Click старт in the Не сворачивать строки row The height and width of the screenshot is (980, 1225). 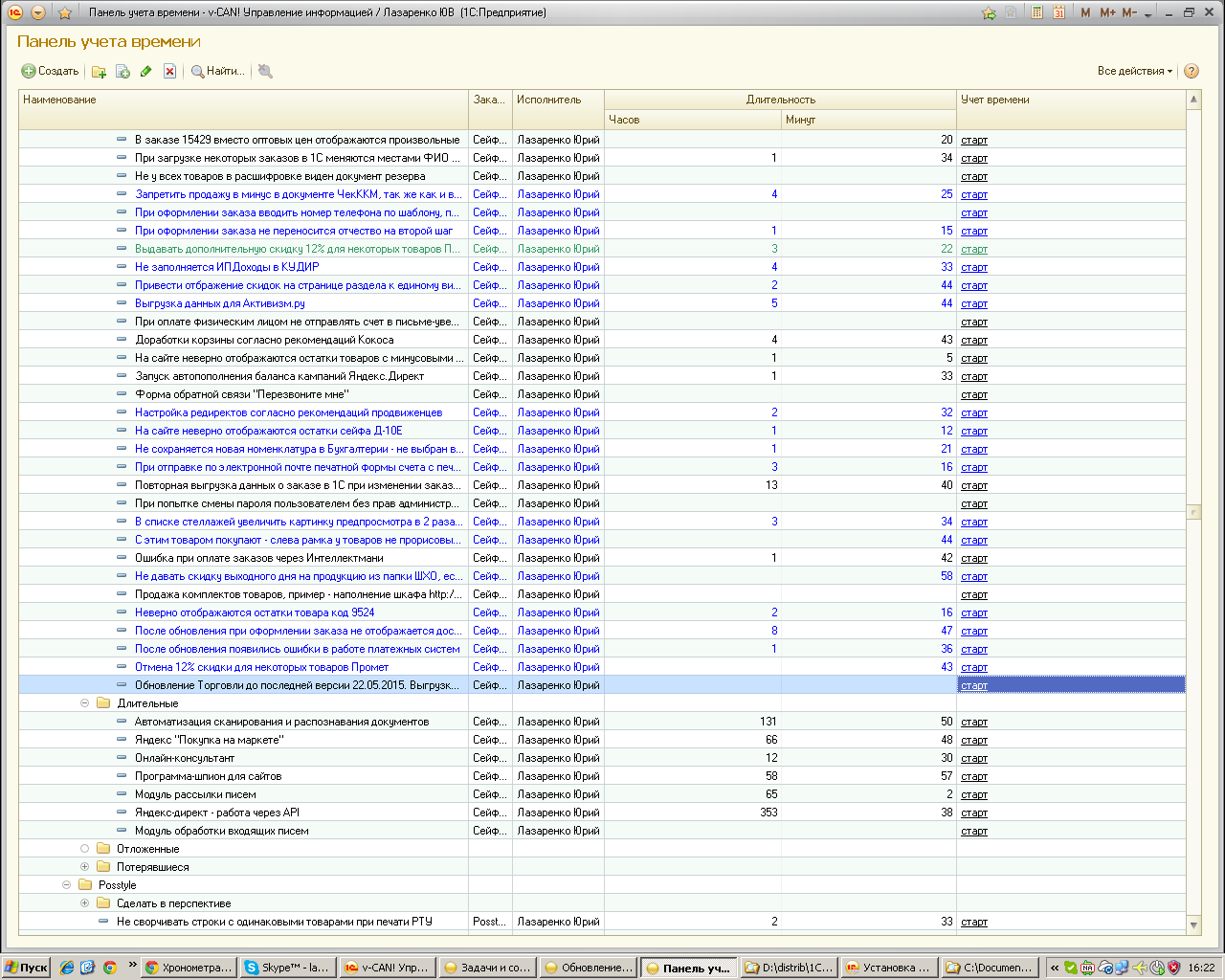(974, 922)
